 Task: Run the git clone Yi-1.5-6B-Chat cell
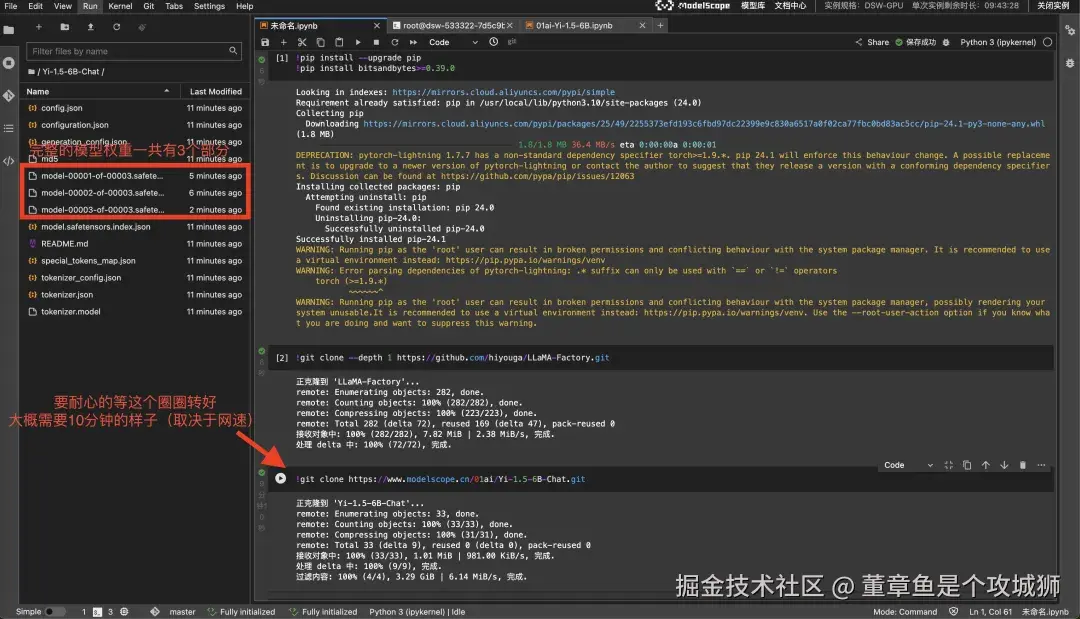tap(280, 479)
